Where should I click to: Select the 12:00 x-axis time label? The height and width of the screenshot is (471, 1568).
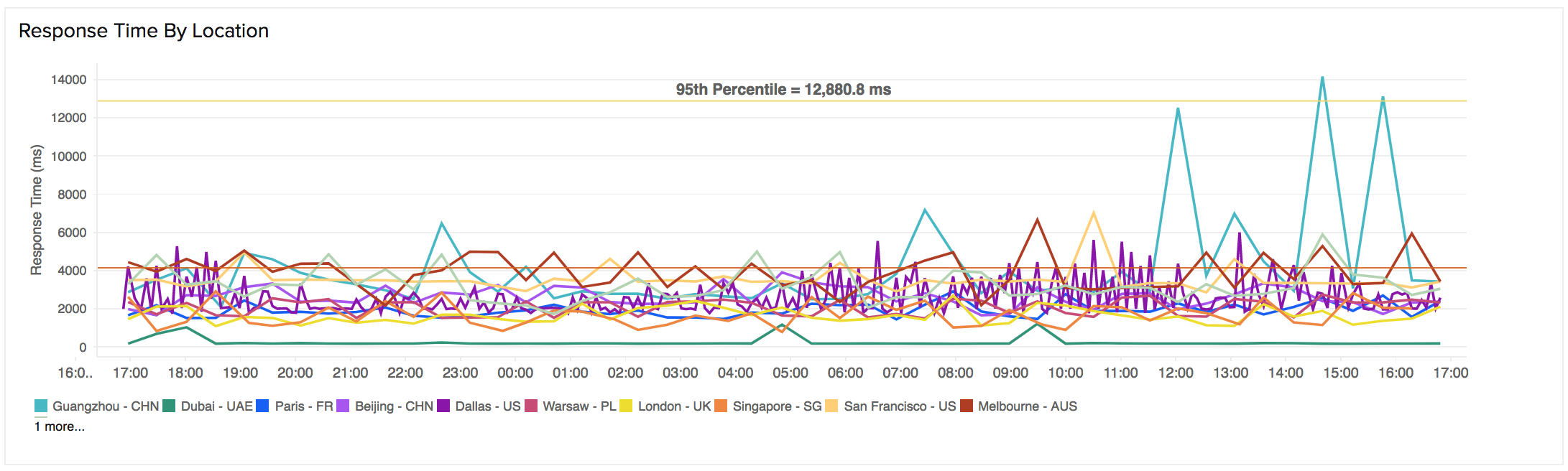(x=1176, y=373)
